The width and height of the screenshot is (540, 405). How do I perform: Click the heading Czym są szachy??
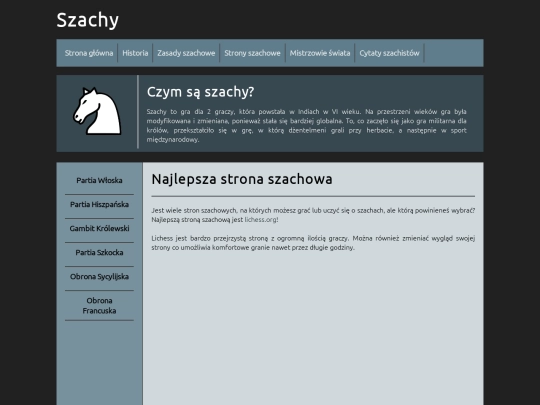click(200, 92)
